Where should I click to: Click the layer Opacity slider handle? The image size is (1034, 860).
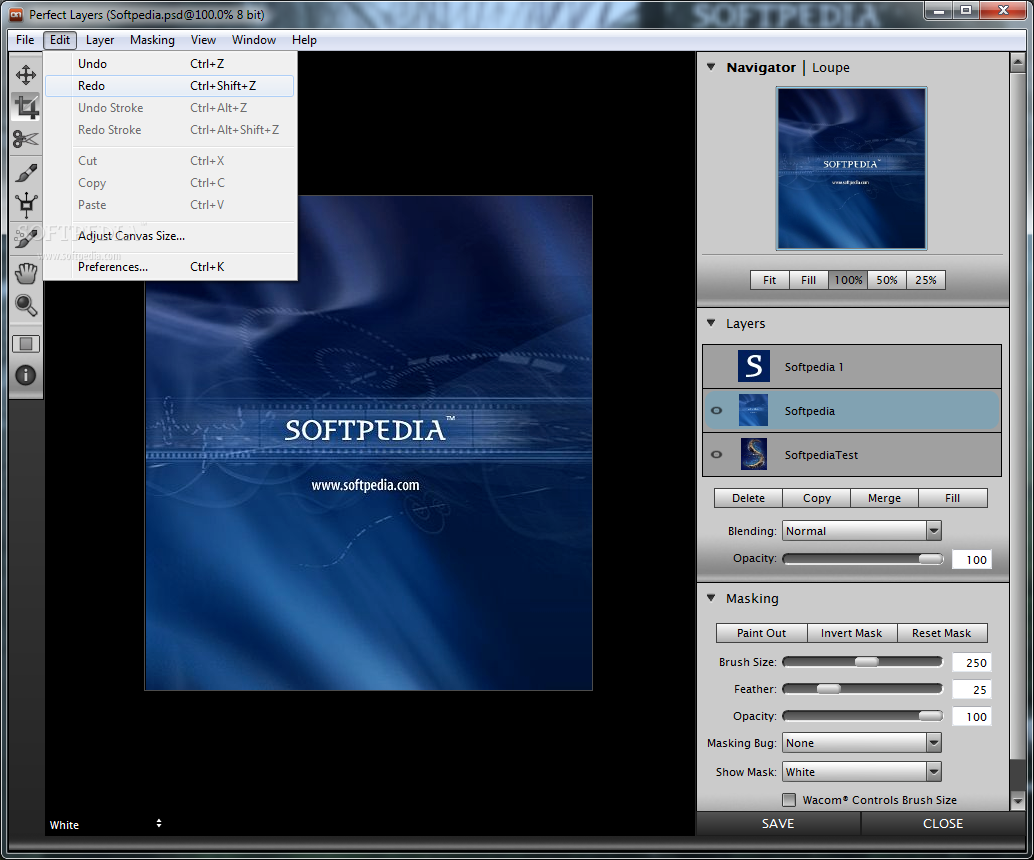[930, 559]
